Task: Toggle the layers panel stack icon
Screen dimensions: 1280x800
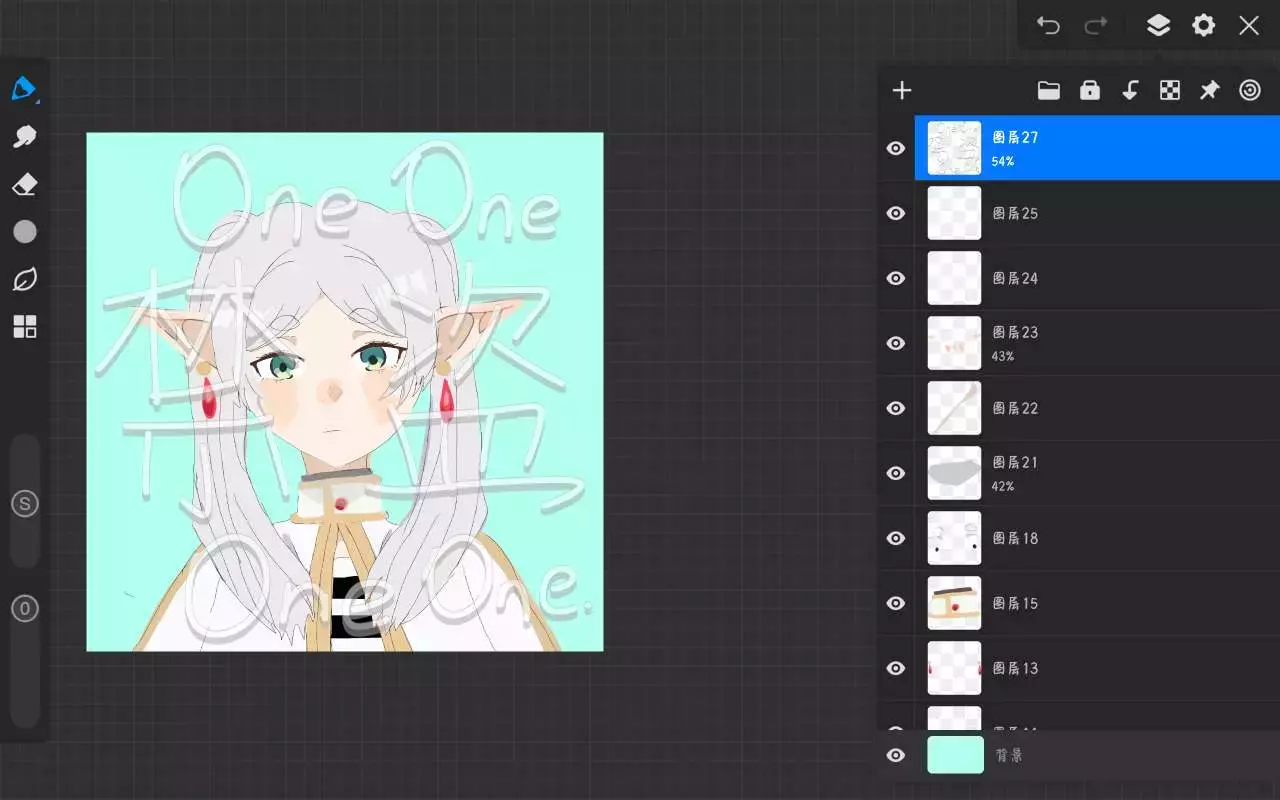Action: tap(1158, 26)
